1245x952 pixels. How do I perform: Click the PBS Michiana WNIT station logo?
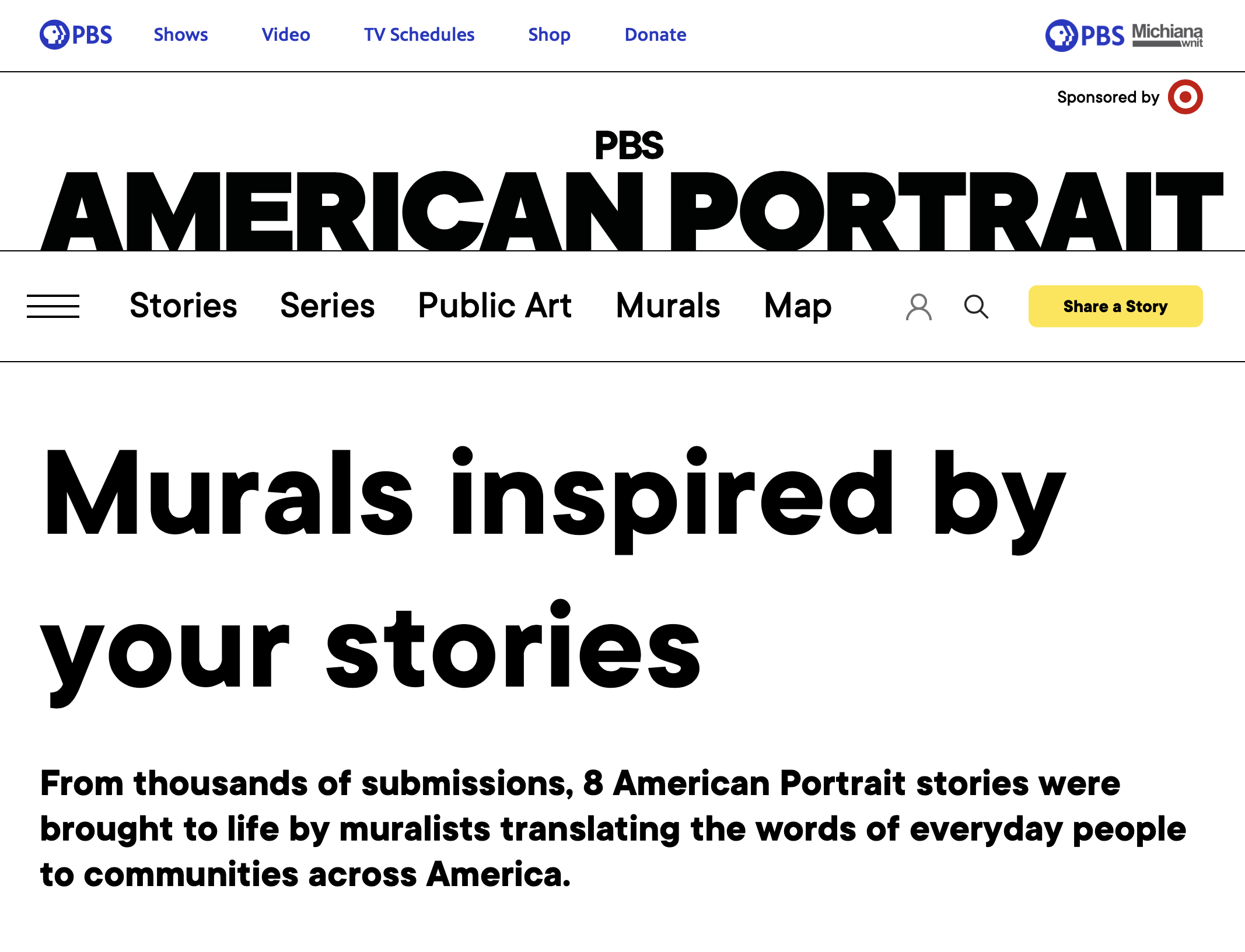pos(1124,35)
